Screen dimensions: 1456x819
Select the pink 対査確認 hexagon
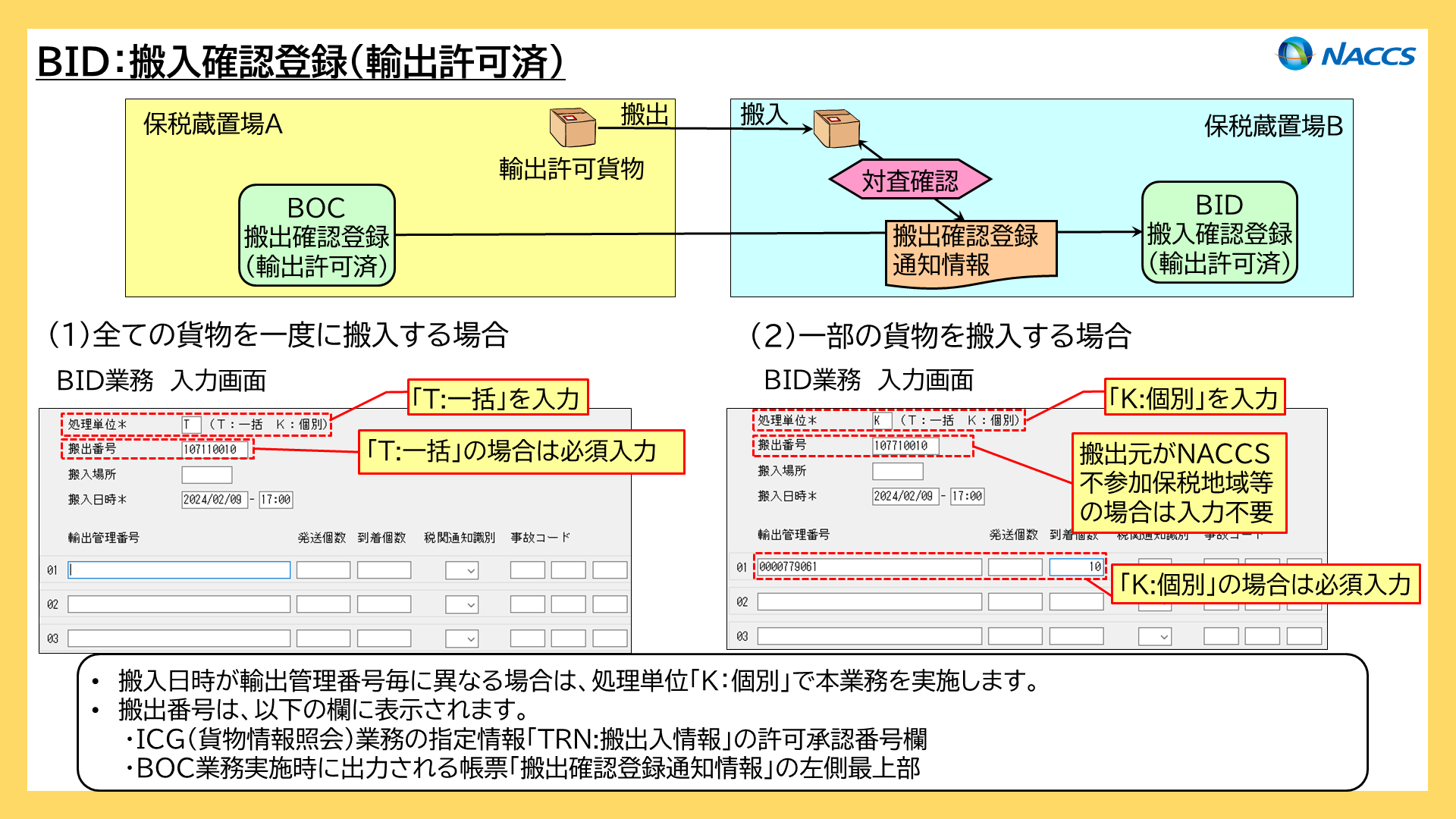910,180
